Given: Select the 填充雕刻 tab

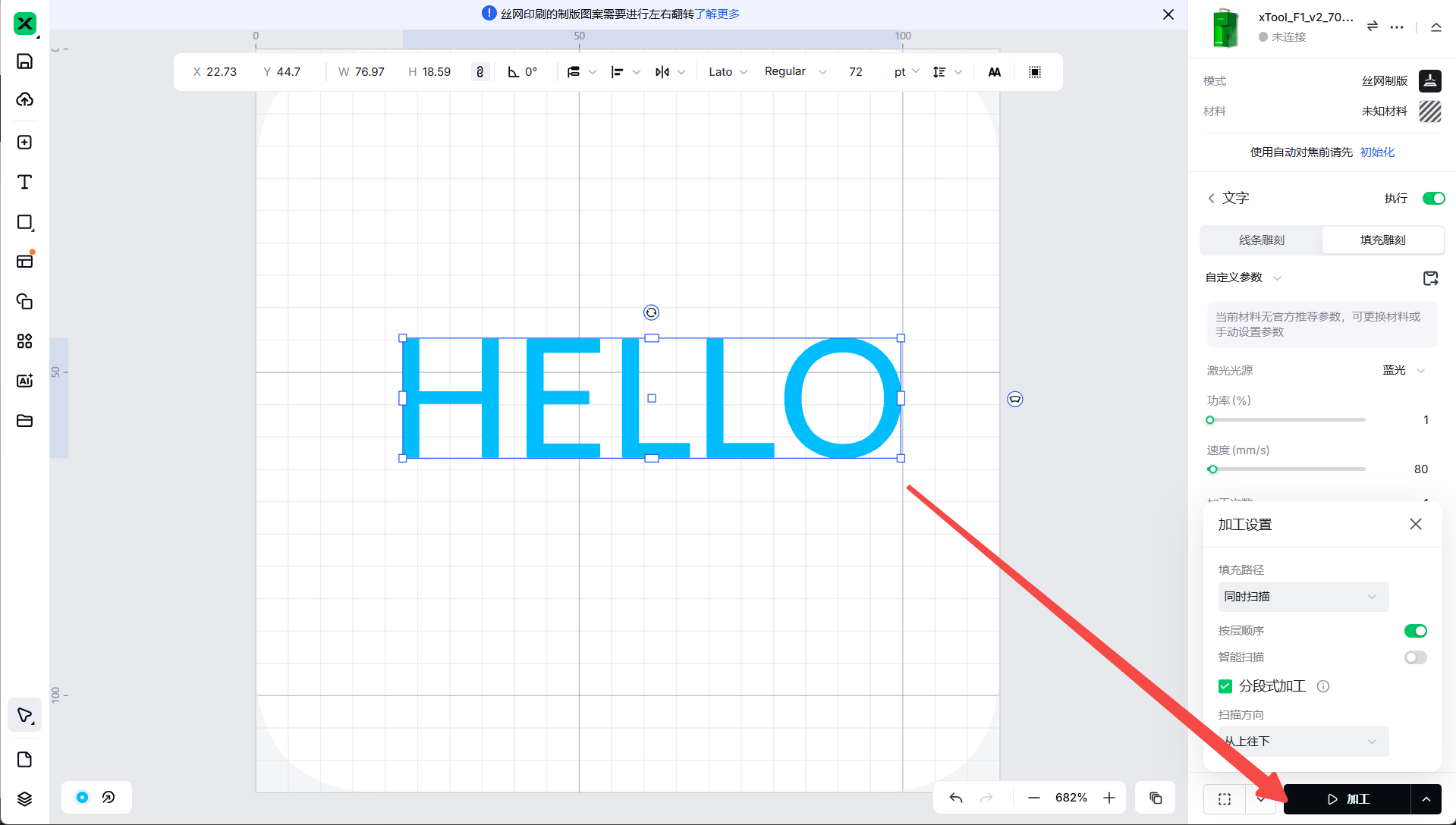Looking at the screenshot, I should (1382, 240).
